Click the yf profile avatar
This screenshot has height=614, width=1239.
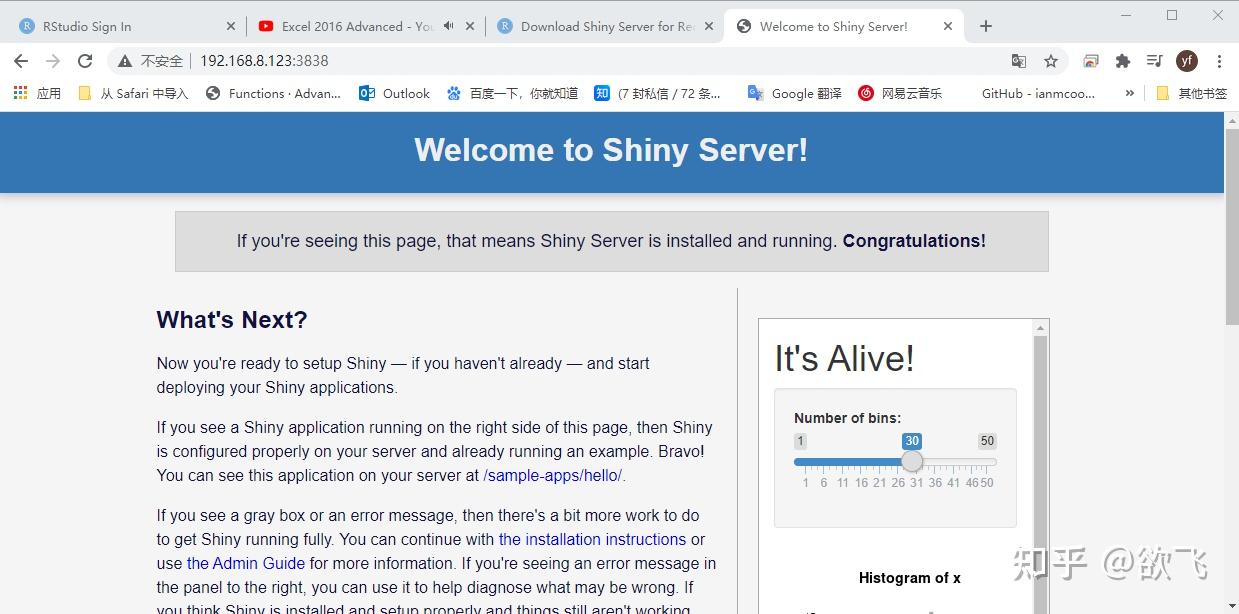point(1186,61)
